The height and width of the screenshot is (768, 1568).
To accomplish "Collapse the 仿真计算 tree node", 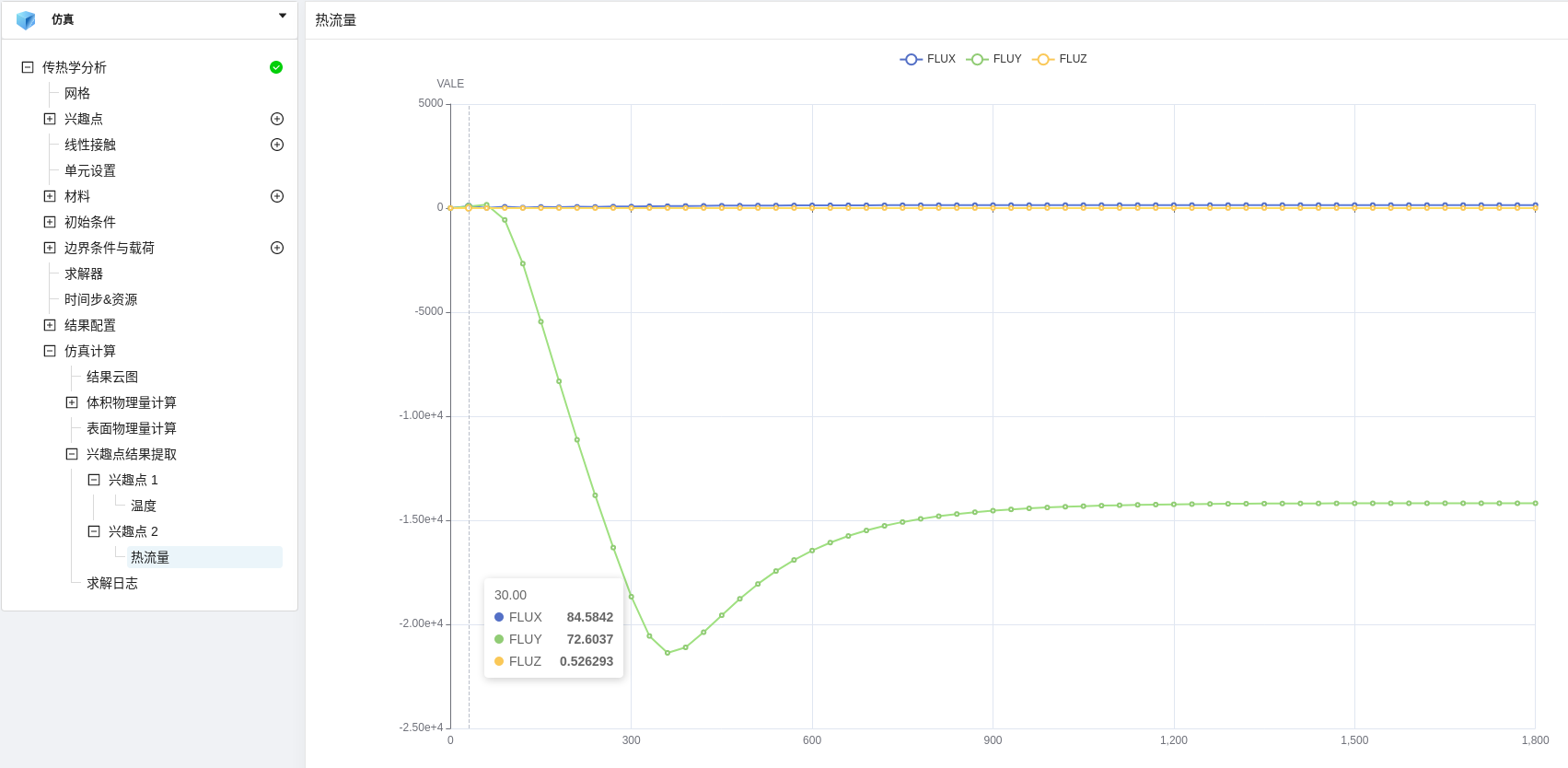I will coord(50,351).
